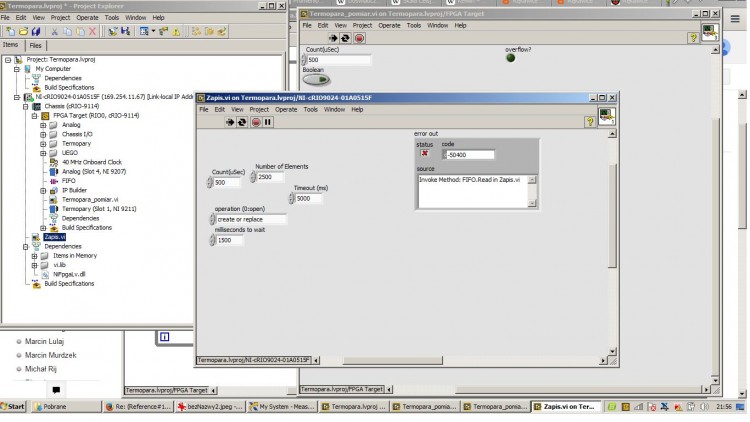Click the error source box scroll down arrow
Screen dimensions: 750x422
(532, 203)
